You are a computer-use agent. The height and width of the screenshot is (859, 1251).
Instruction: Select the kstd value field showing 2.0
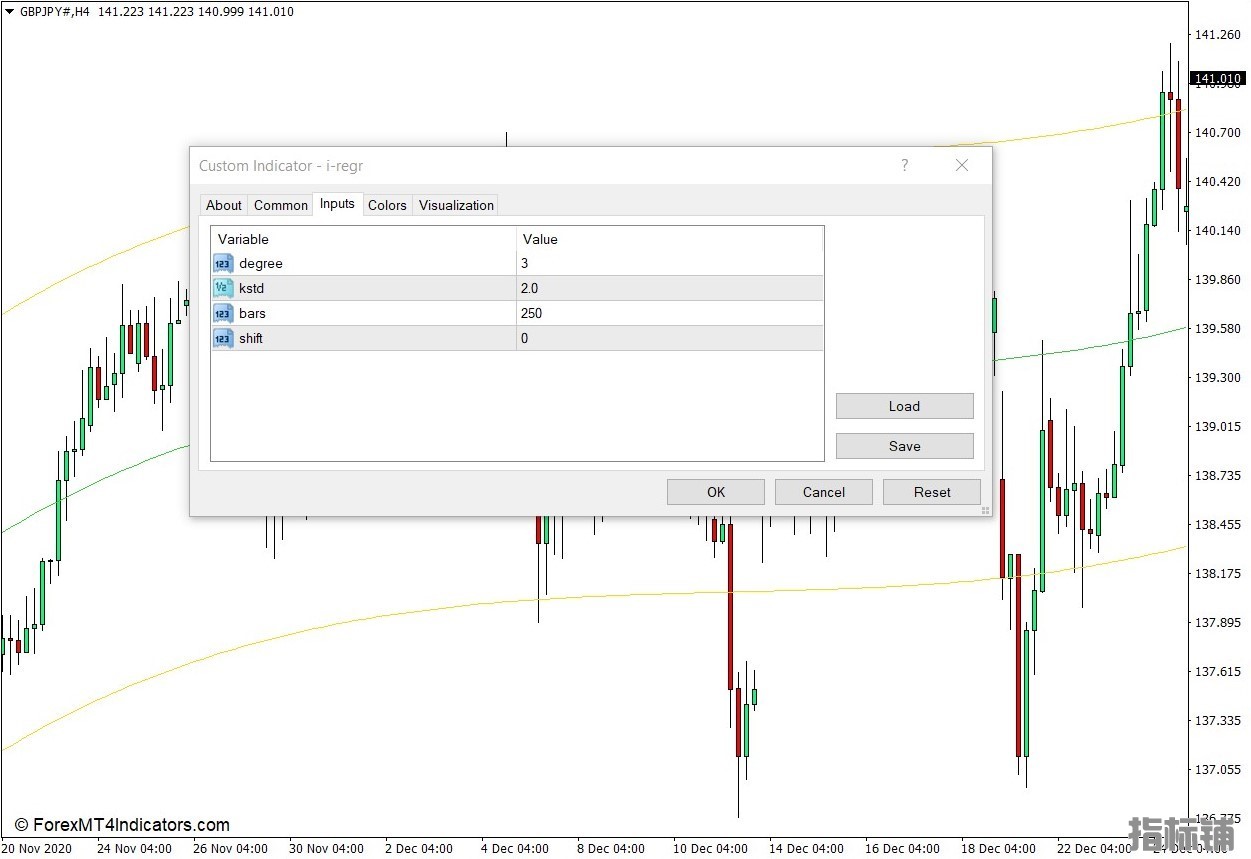669,289
